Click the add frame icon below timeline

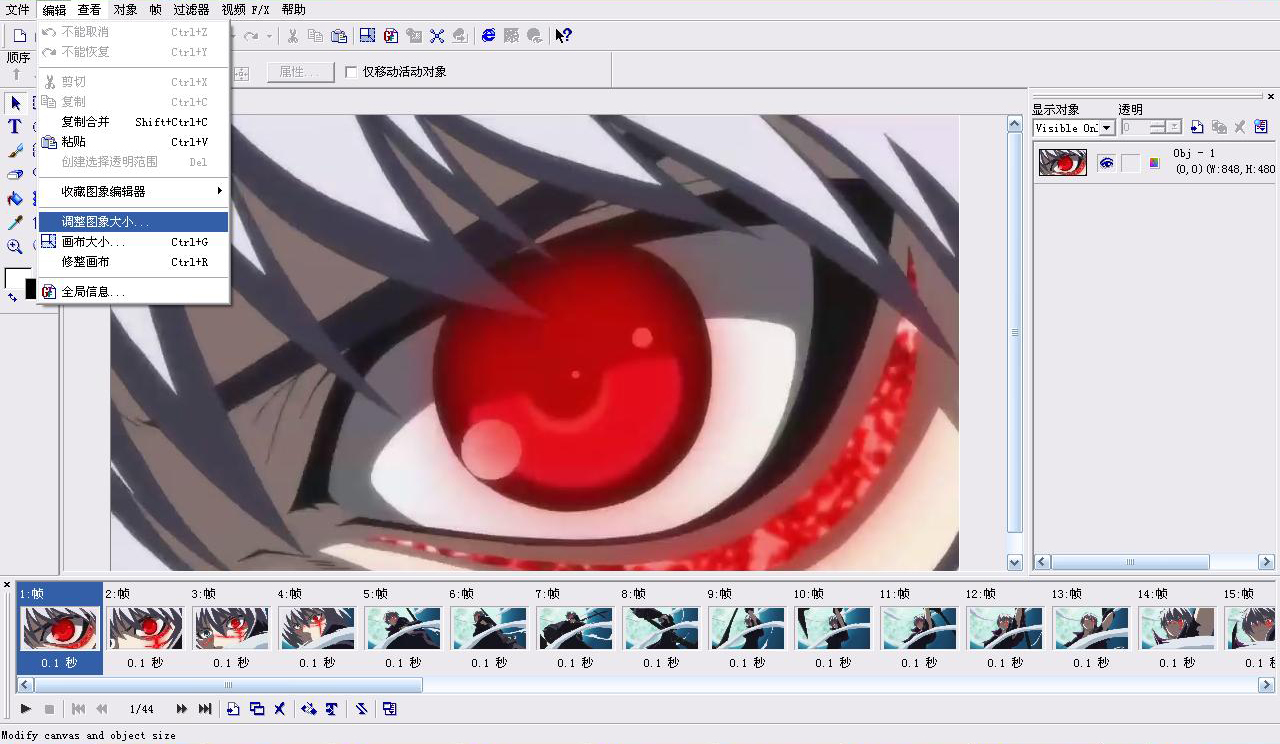[233, 709]
